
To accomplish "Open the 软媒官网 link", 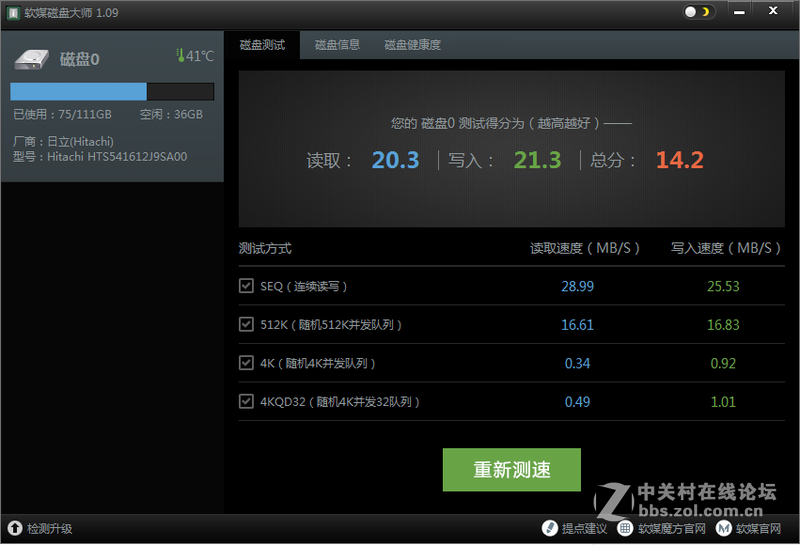I will pos(759,529).
